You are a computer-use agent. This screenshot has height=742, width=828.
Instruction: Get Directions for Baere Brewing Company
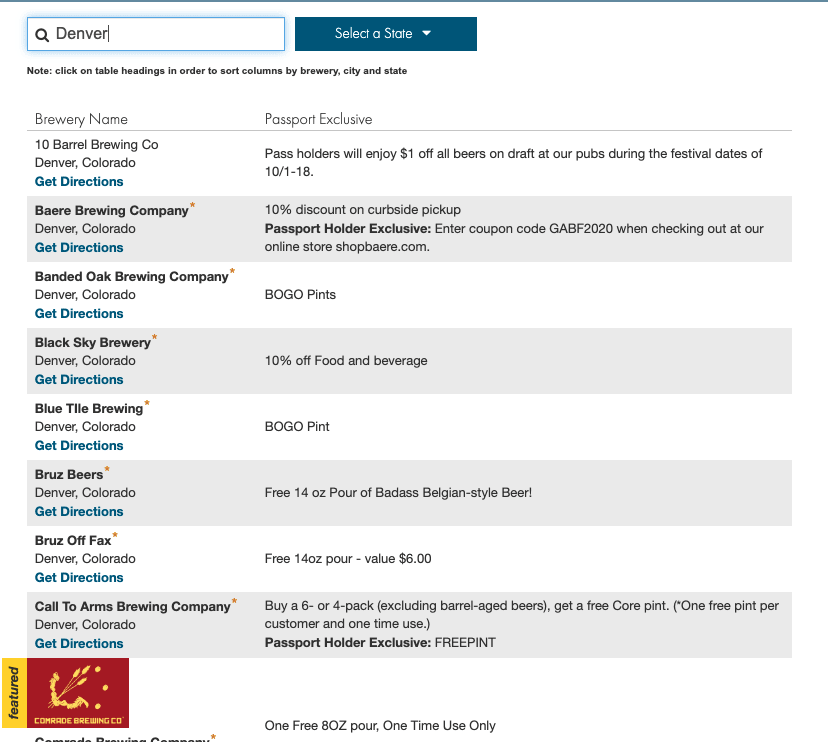tap(79, 247)
